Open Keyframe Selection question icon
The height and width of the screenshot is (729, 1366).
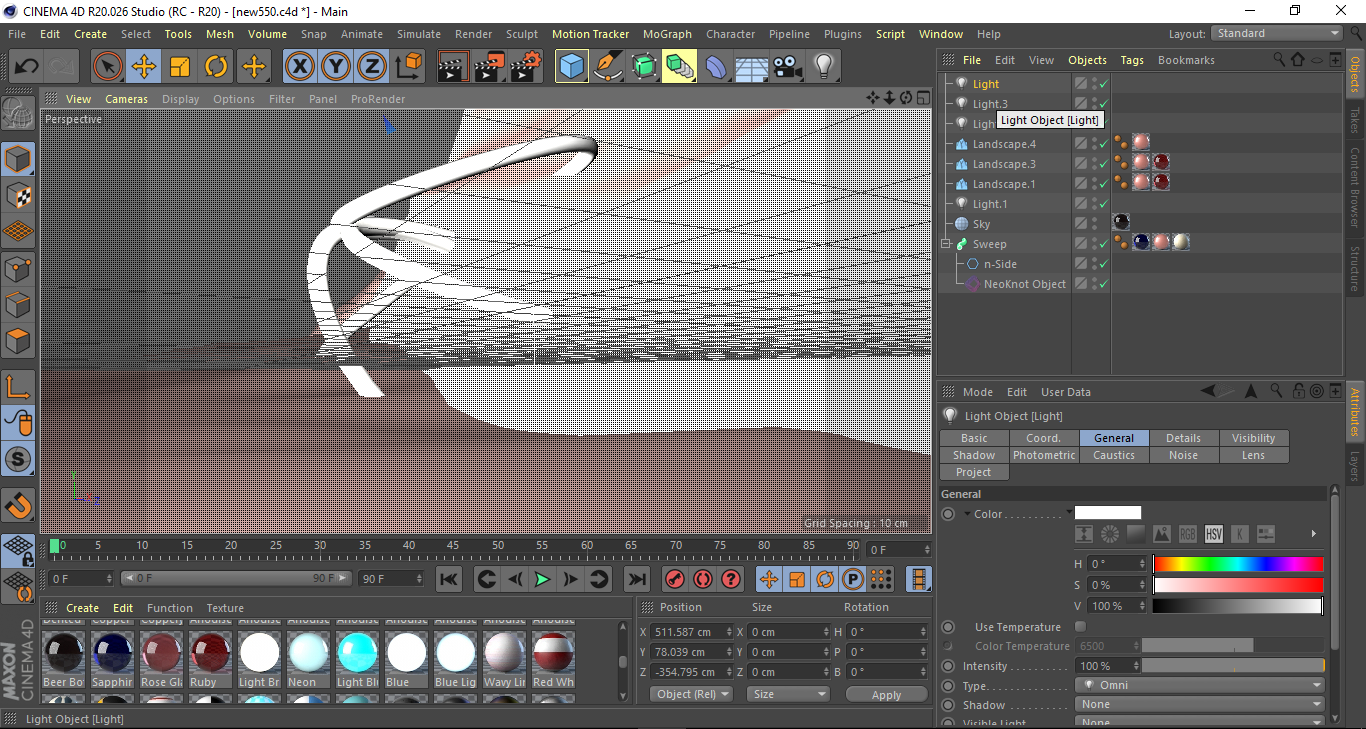click(731, 579)
